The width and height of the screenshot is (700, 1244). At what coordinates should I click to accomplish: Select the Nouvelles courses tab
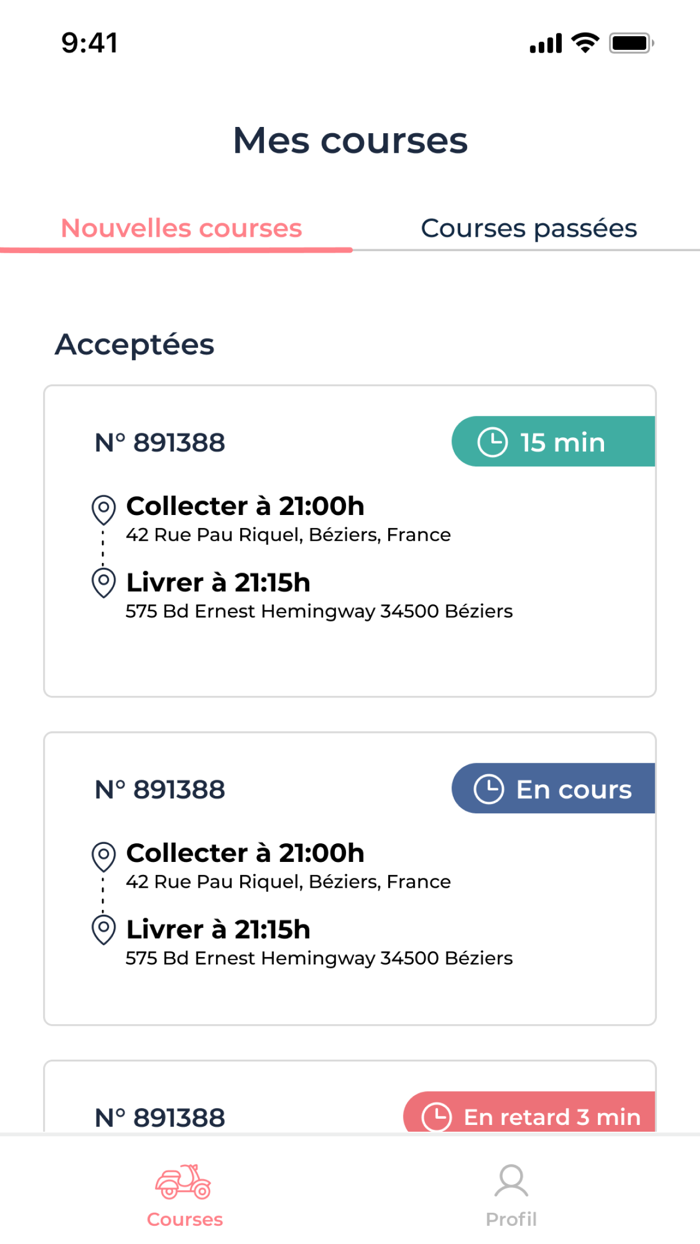coord(180,228)
